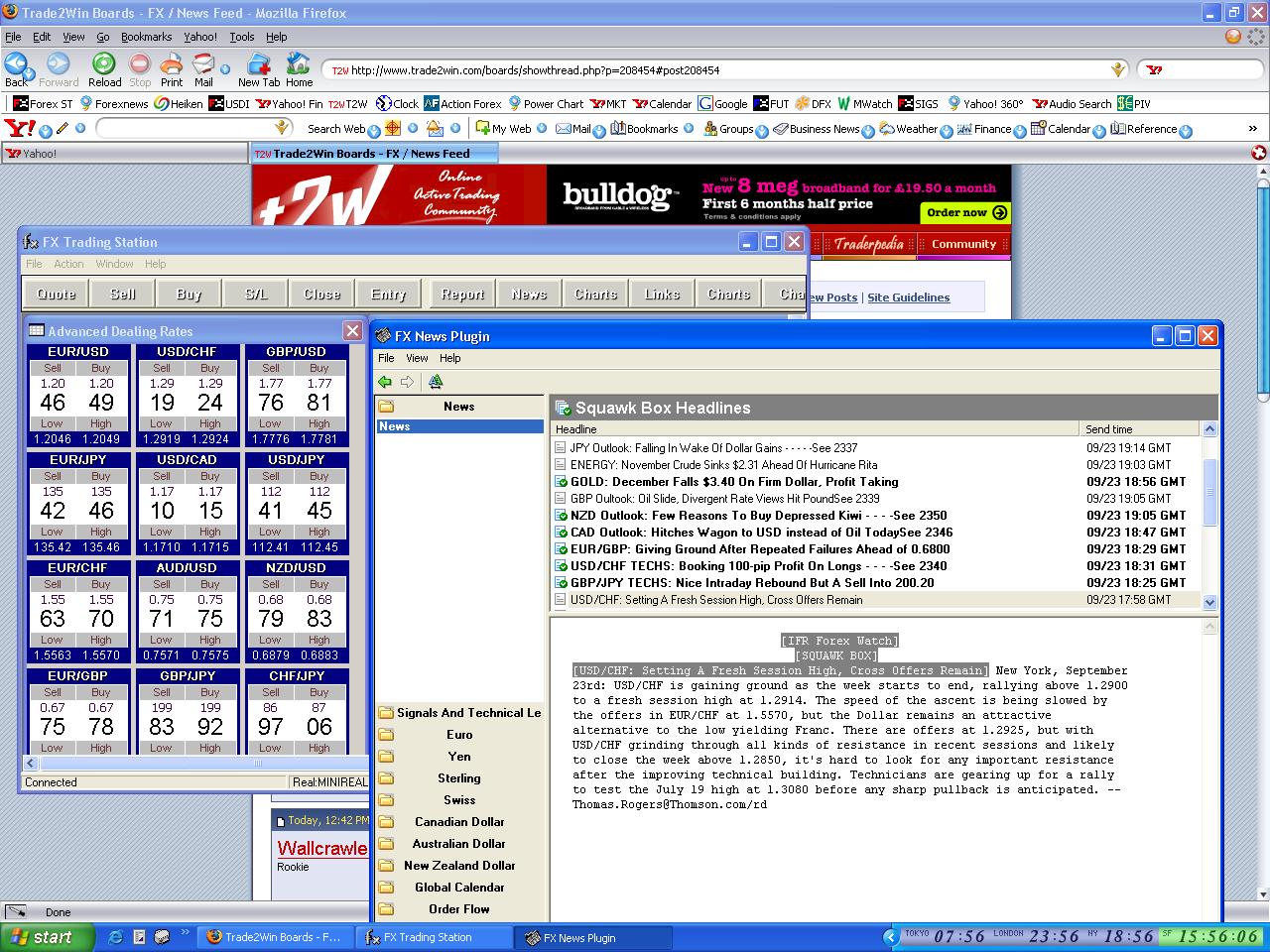This screenshot has height=952, width=1270.
Task: Click the Quote button in FX Trading Station
Action: 56,294
